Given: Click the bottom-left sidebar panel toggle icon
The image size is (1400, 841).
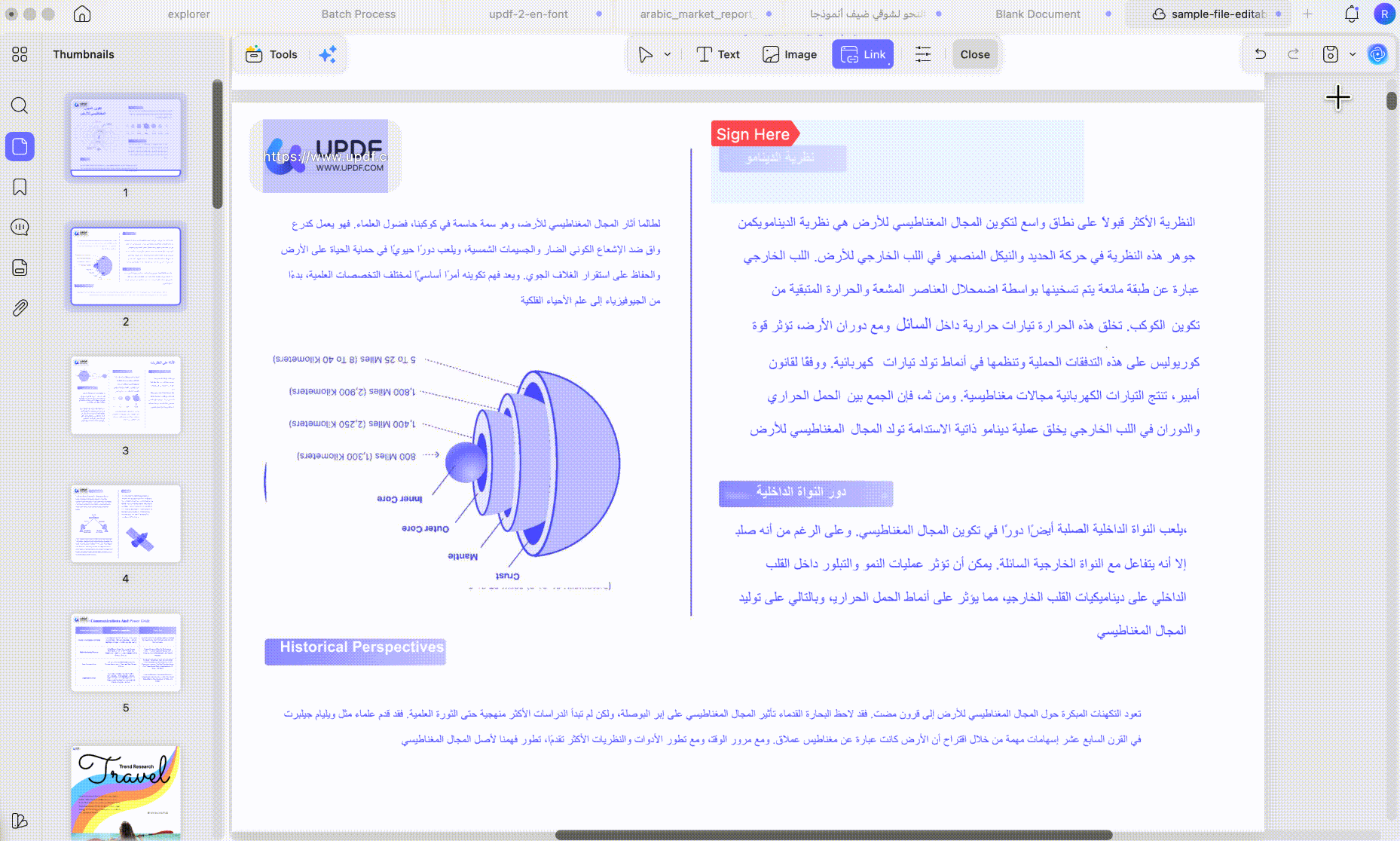Looking at the screenshot, I should tap(20, 821).
